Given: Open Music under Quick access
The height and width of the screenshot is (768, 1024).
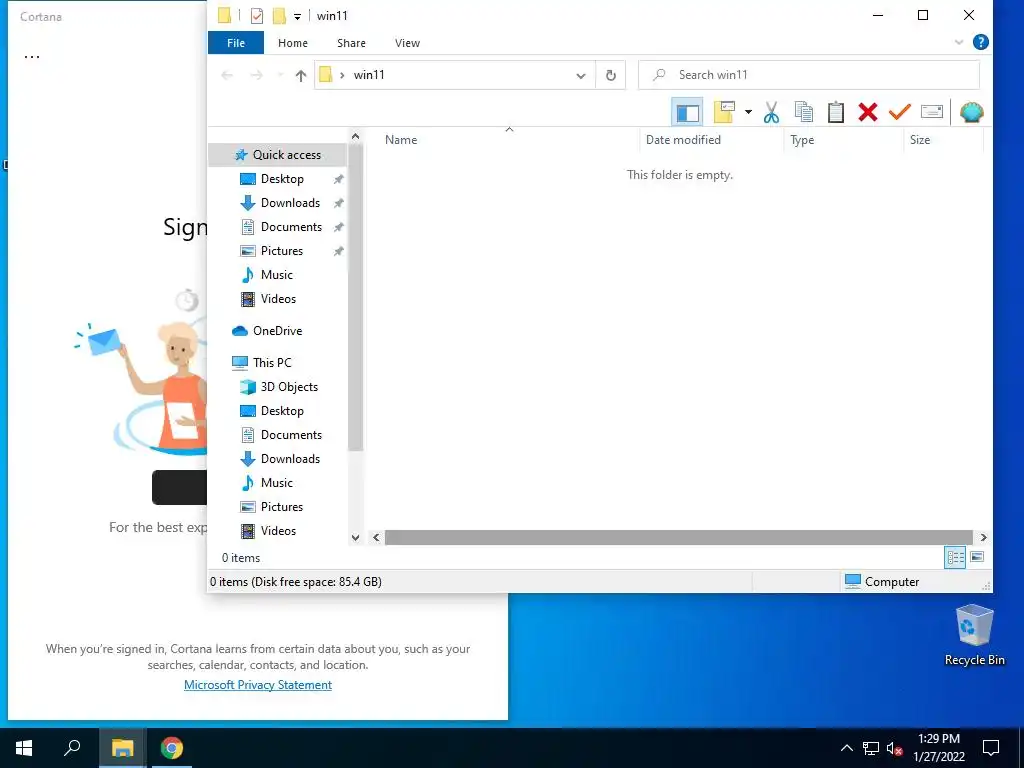Looking at the screenshot, I should [x=278, y=275].
